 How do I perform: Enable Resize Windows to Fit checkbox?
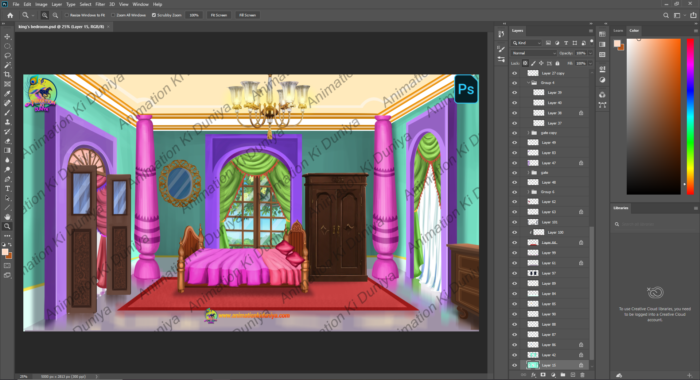[x=67, y=15]
